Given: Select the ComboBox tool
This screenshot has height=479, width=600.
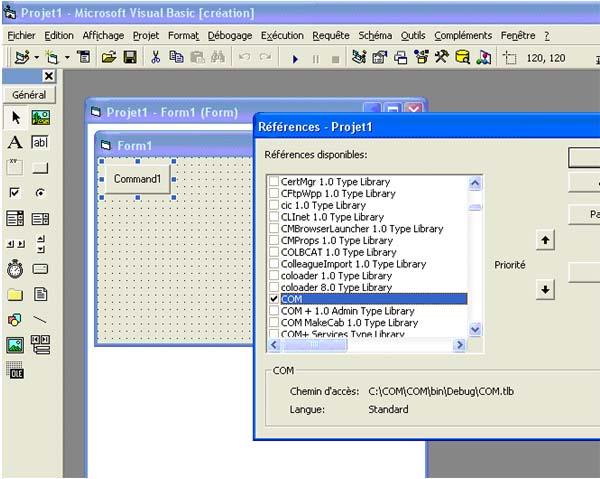Looking at the screenshot, I should pyautogui.click(x=15, y=218).
